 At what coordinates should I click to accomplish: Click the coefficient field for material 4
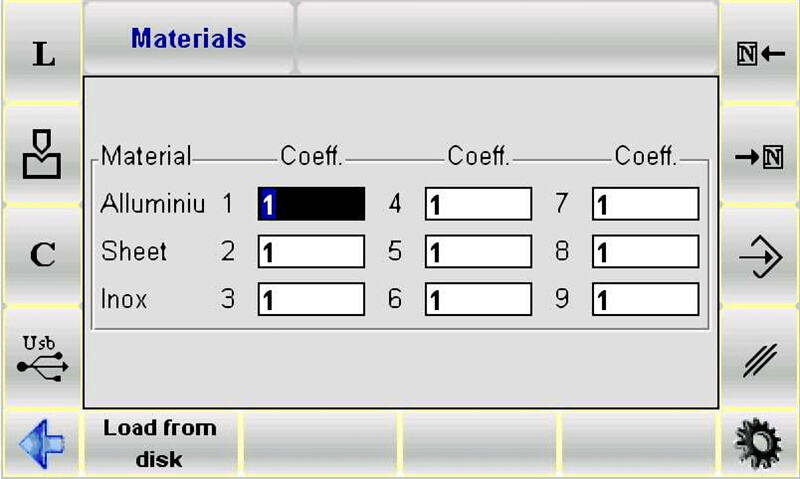[478, 204]
